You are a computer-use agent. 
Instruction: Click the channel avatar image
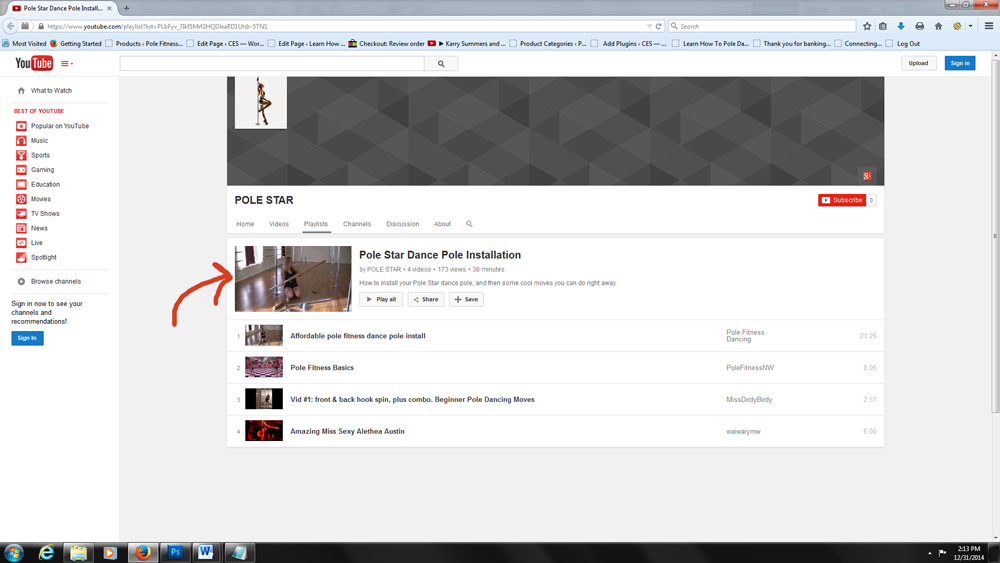[261, 103]
